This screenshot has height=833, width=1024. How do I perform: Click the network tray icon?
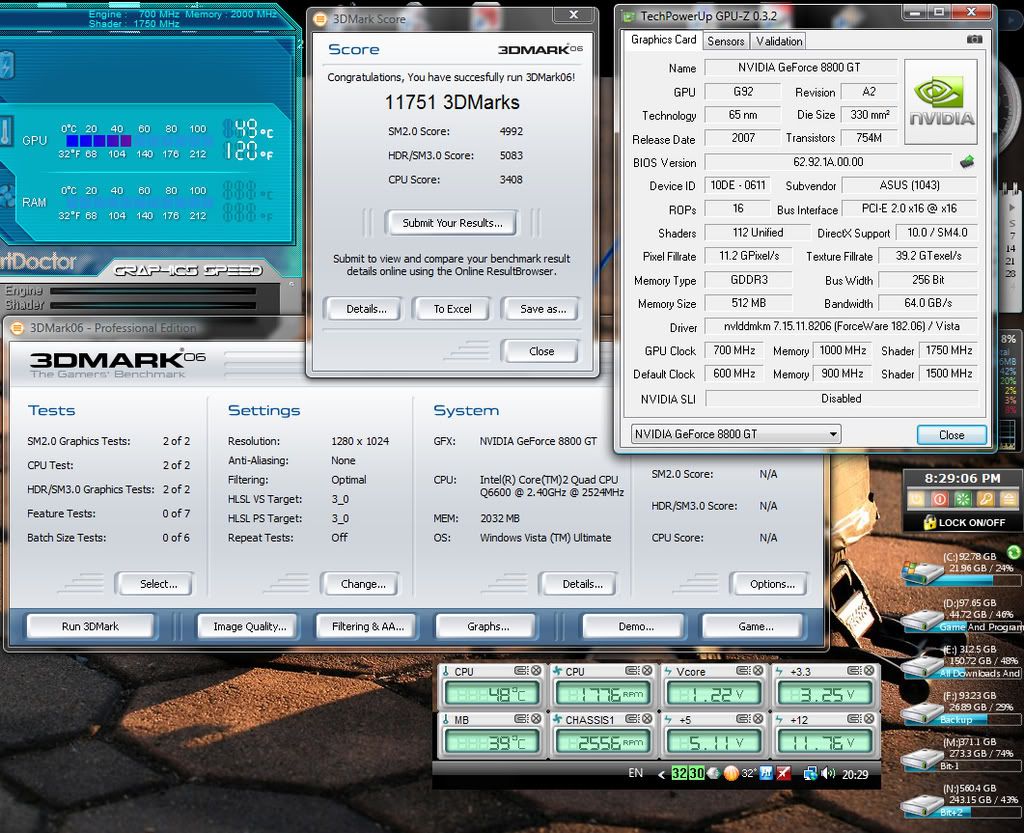809,773
